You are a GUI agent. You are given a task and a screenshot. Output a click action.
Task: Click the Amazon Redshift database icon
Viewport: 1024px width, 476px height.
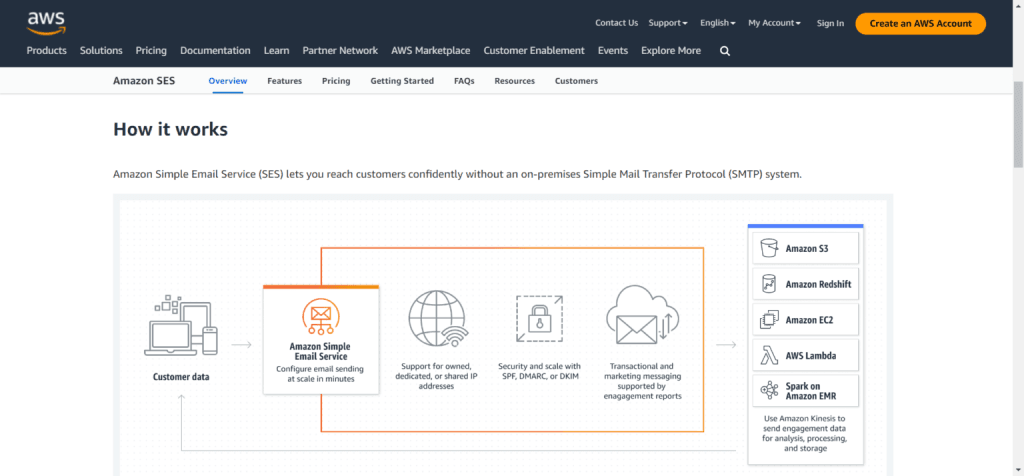pos(769,284)
